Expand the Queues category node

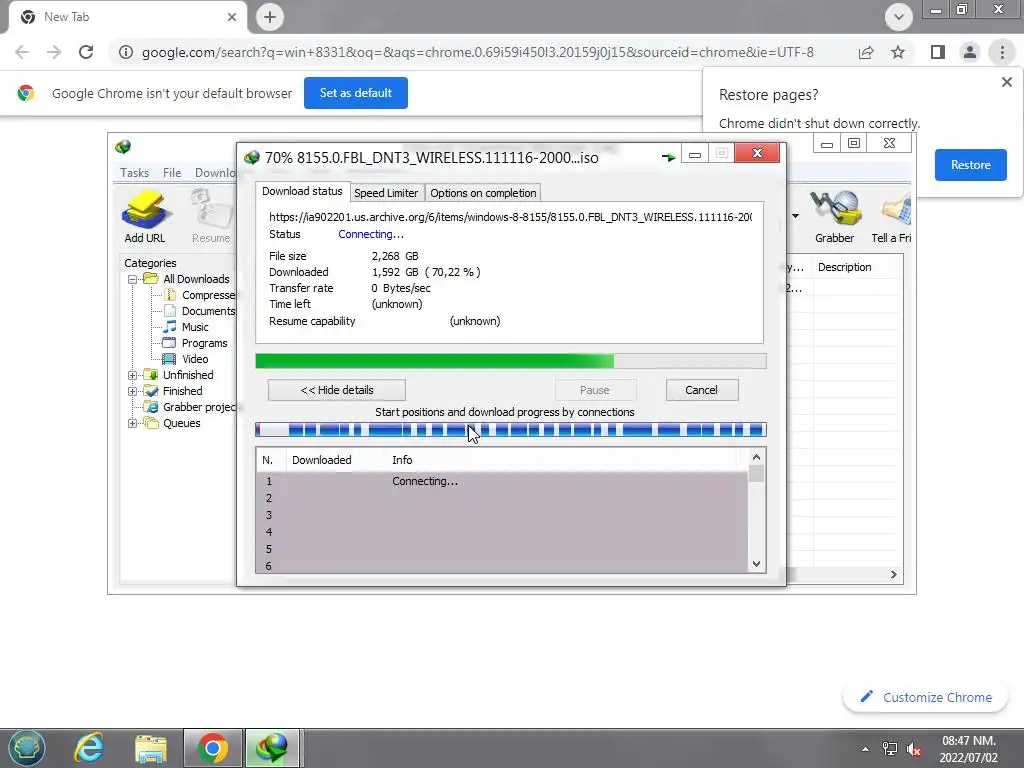pyautogui.click(x=133, y=423)
